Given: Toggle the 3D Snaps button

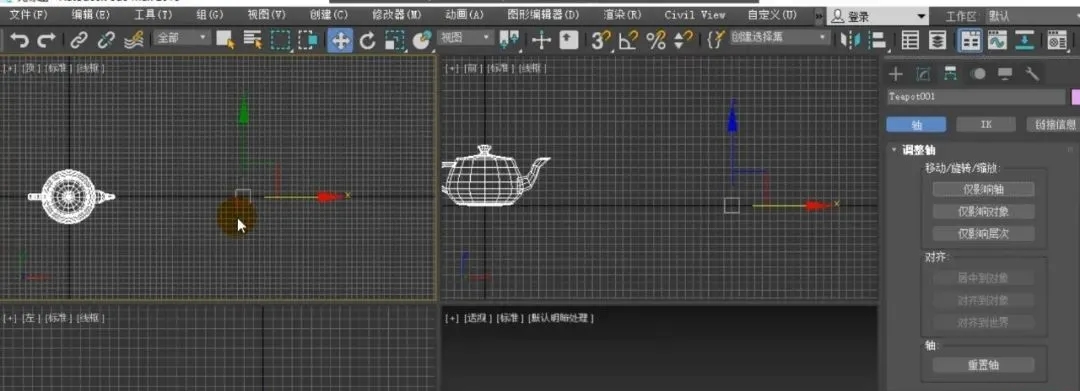Looking at the screenshot, I should (x=600, y=41).
